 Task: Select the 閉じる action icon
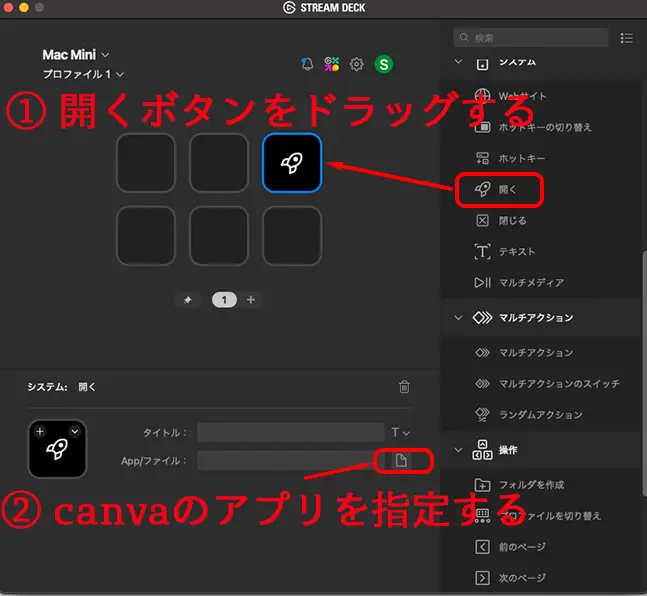tap(482, 220)
